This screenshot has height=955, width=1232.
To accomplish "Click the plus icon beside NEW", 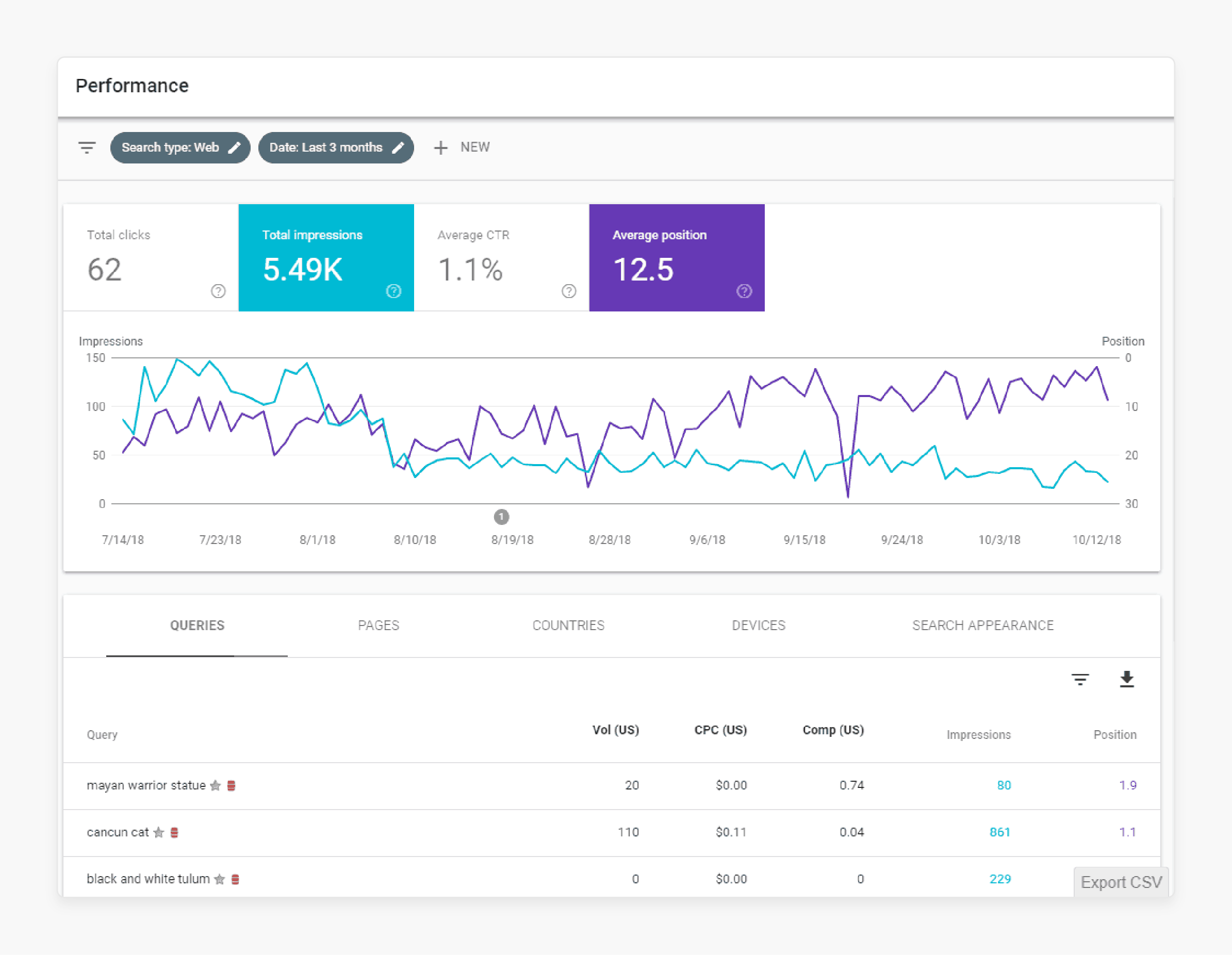I will pyautogui.click(x=440, y=148).
